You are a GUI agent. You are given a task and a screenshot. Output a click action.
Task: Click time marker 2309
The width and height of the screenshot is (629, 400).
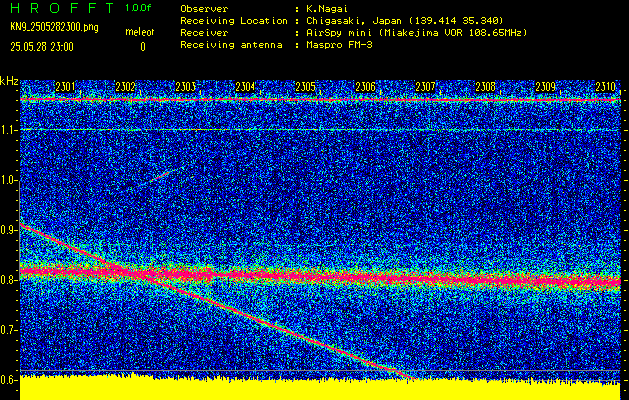[546, 86]
